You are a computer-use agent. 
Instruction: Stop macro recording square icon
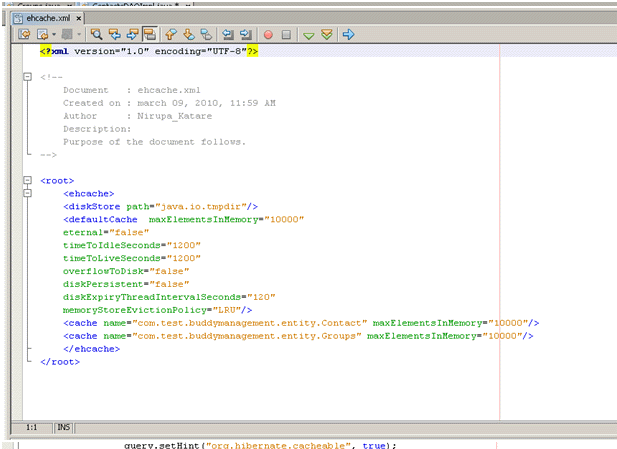(x=286, y=35)
